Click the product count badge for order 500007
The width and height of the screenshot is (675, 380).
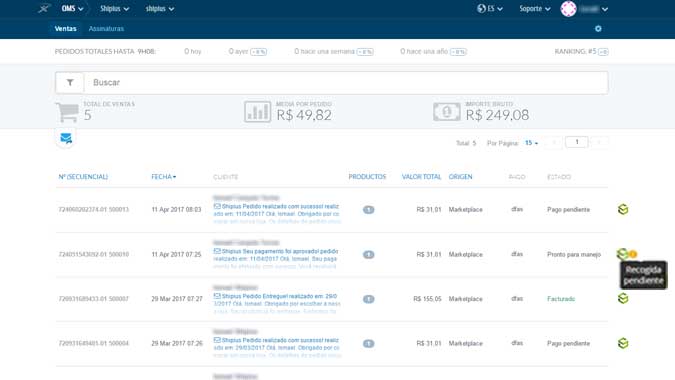coord(368,299)
